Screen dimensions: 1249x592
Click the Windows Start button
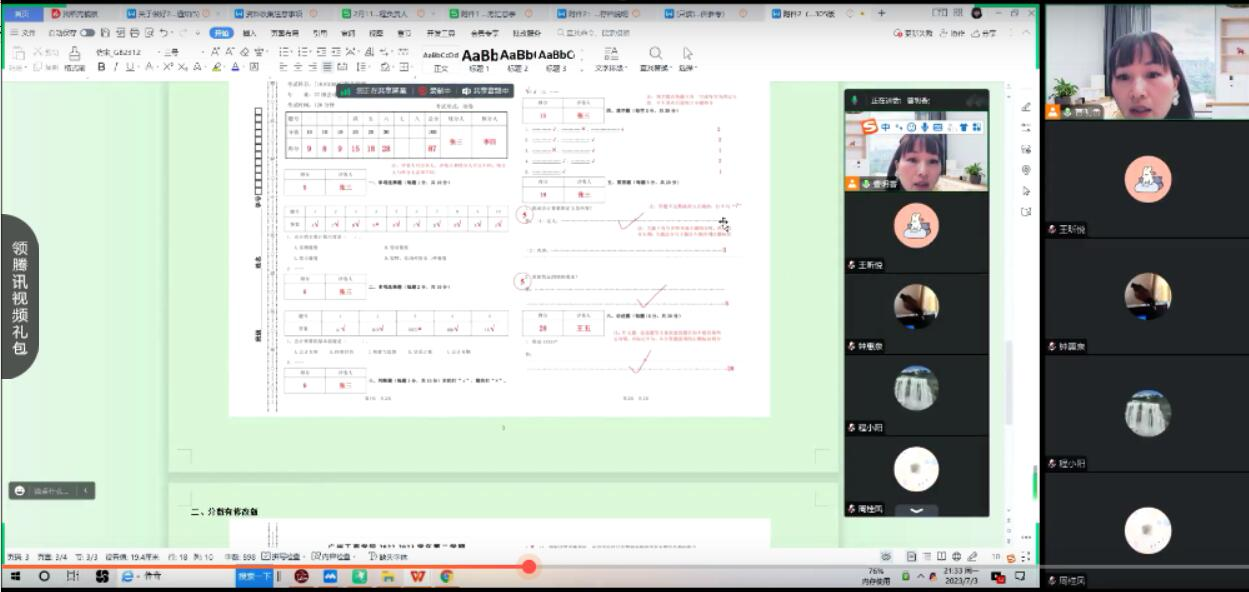[x=16, y=577]
